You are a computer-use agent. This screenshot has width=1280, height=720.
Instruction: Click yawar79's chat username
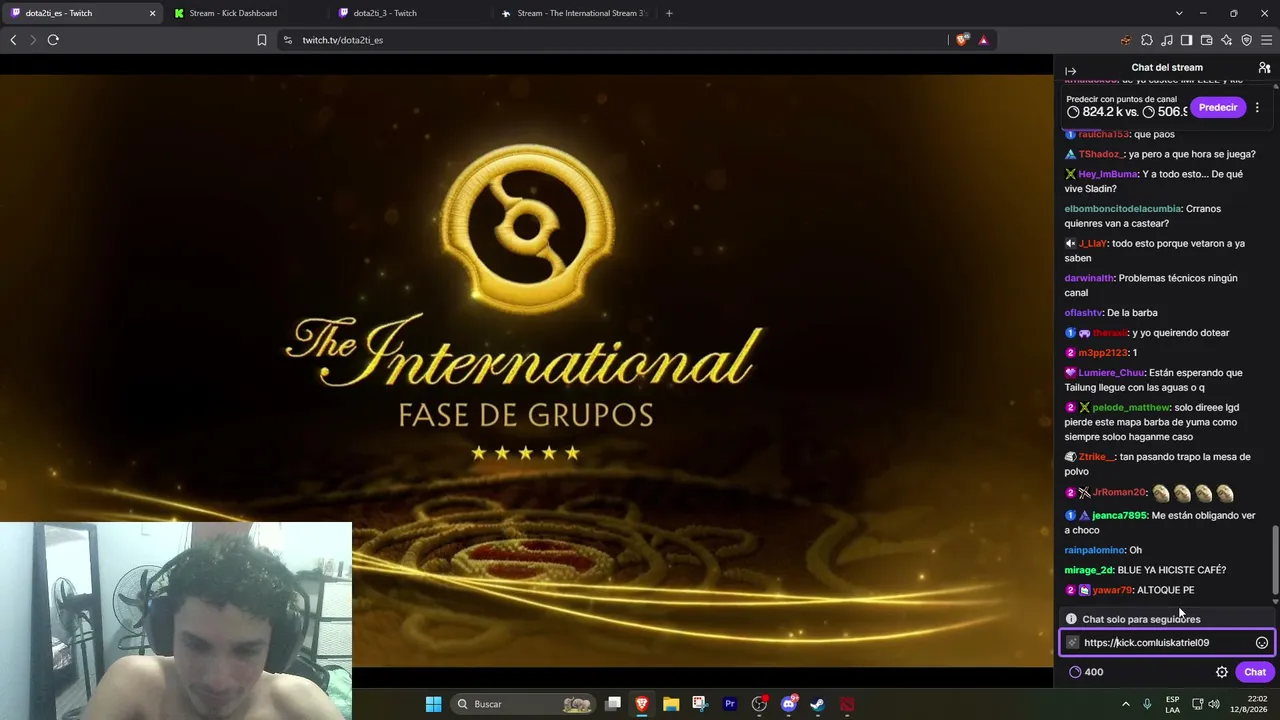1112,590
